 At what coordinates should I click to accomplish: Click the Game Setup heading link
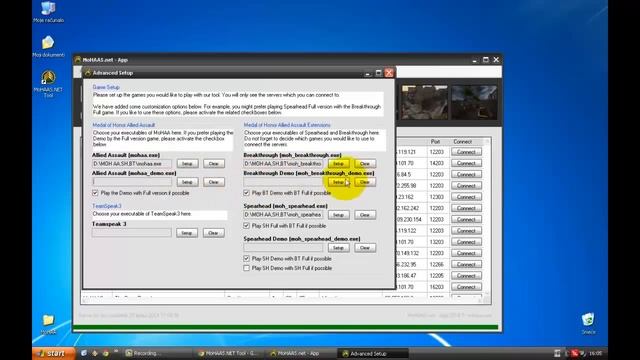pos(106,87)
